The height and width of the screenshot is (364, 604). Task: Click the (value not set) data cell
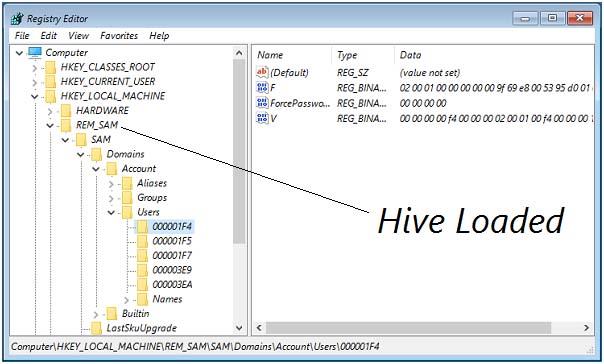pyautogui.click(x=430, y=73)
